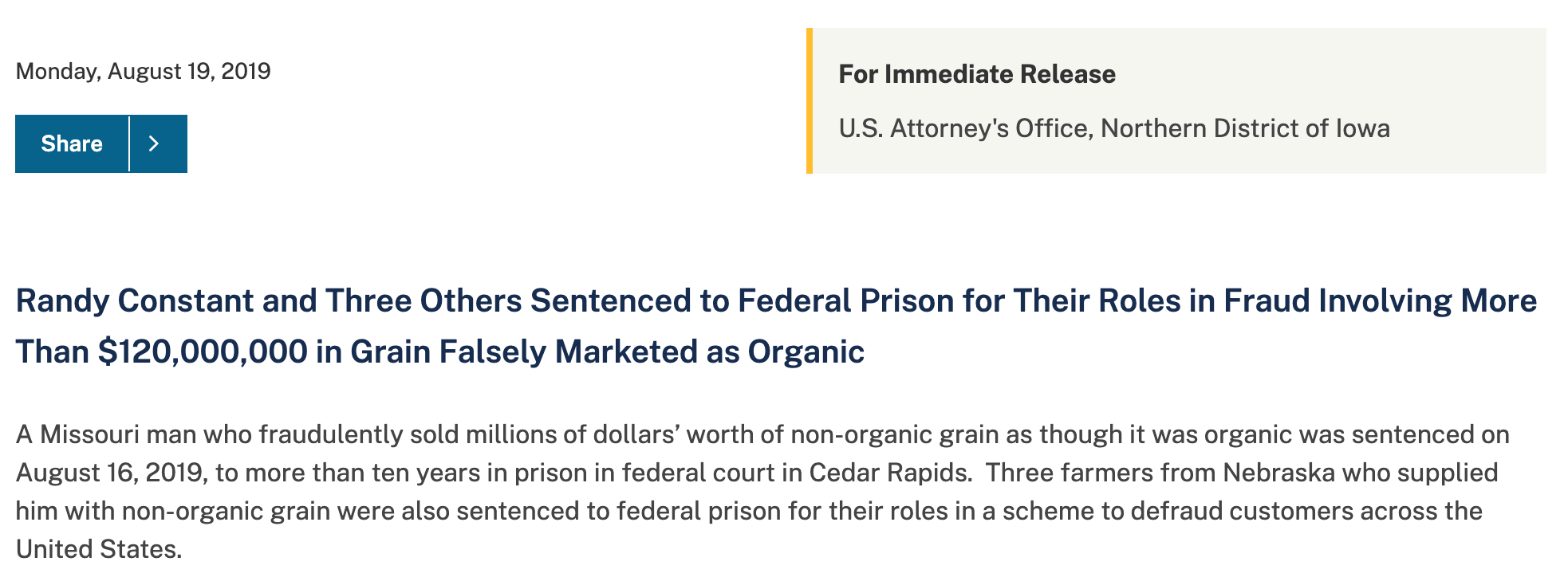Click the $120,000,000 figure in the headline
This screenshot has height=585, width=1568.
203,351
